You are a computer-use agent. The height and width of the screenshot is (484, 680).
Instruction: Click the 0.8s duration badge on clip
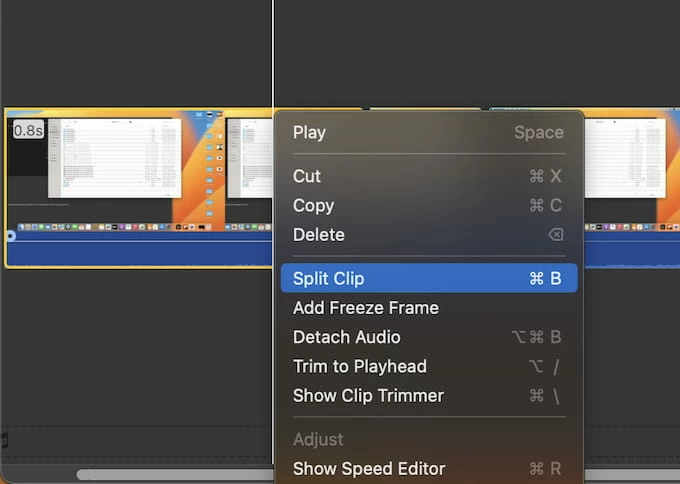tap(28, 130)
